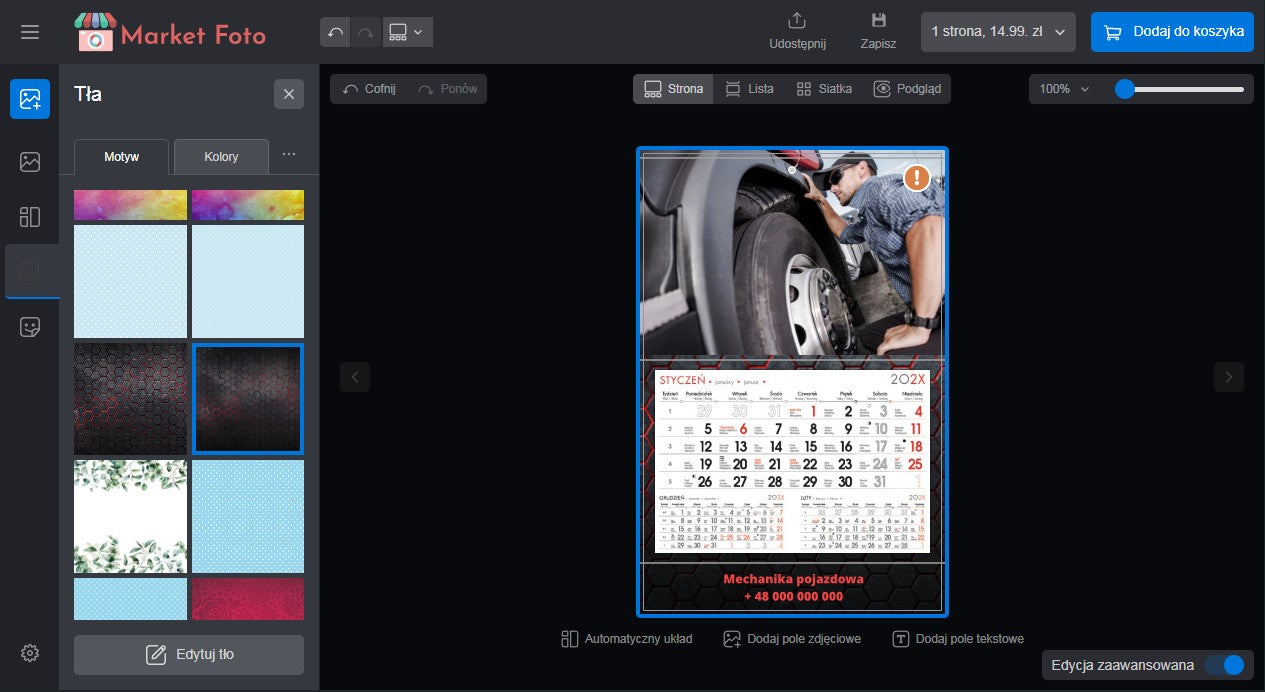Open settings gear in sidebar
Screen dimensions: 1265x692
pyautogui.click(x=30, y=653)
